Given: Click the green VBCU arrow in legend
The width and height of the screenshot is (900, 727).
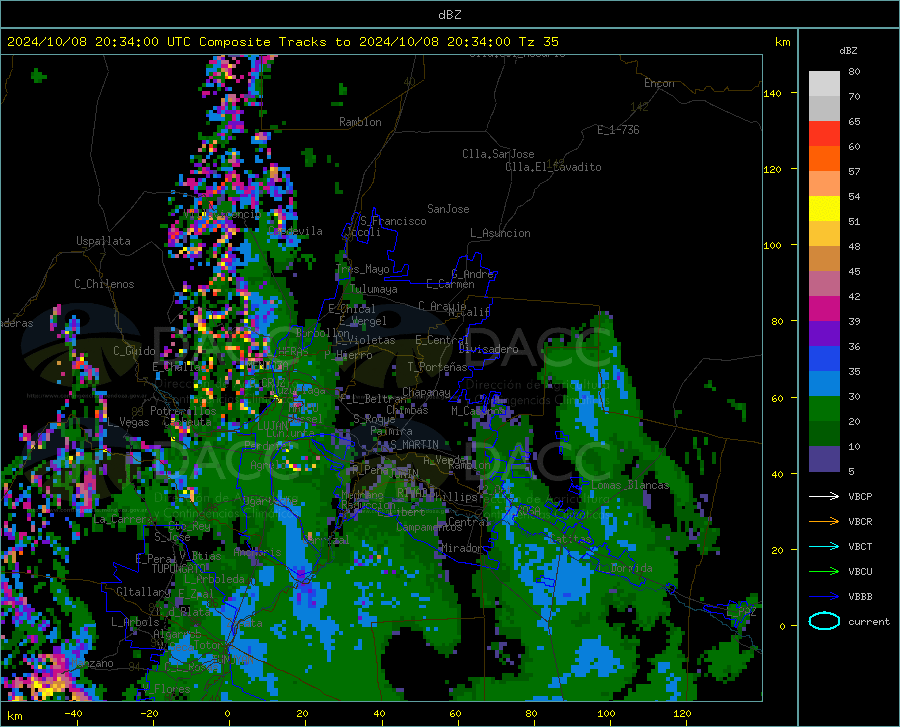Looking at the screenshot, I should click(x=824, y=571).
